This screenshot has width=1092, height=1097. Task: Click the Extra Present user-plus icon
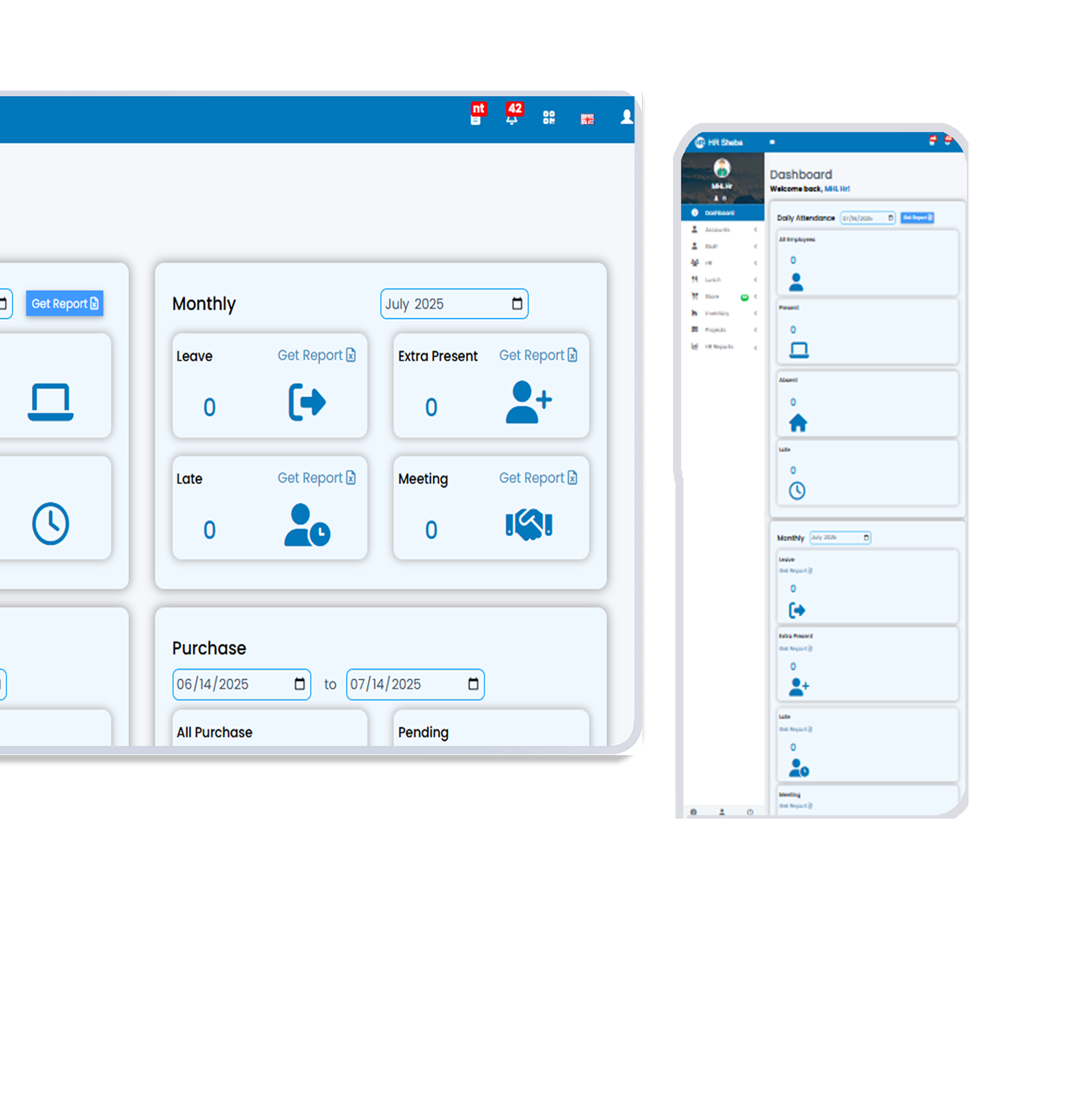tap(528, 402)
